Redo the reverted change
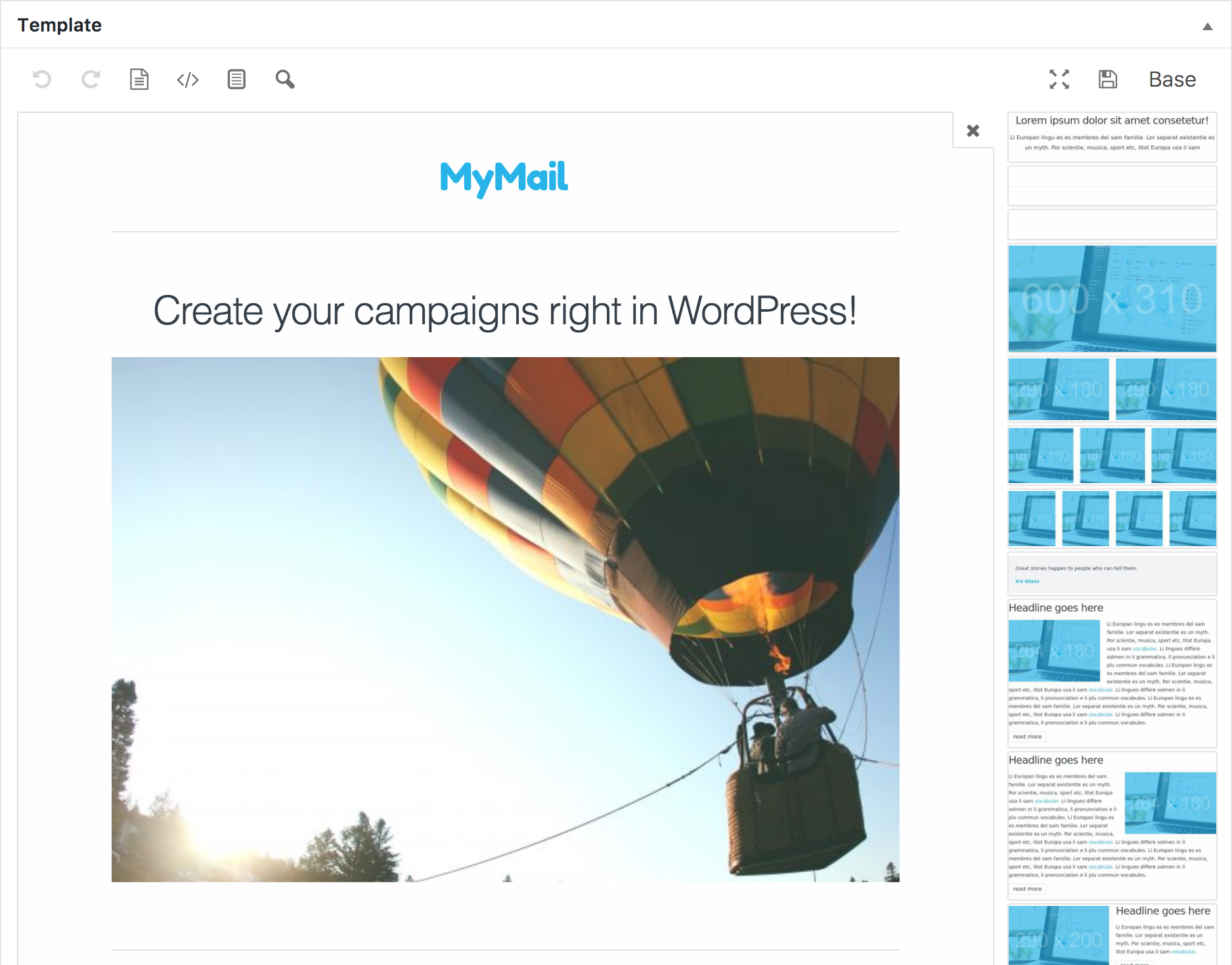 coord(90,79)
